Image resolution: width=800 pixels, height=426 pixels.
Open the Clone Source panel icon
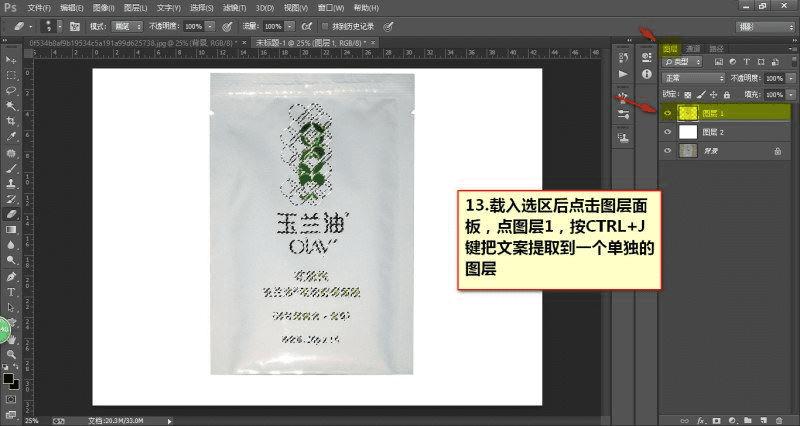pos(623,137)
